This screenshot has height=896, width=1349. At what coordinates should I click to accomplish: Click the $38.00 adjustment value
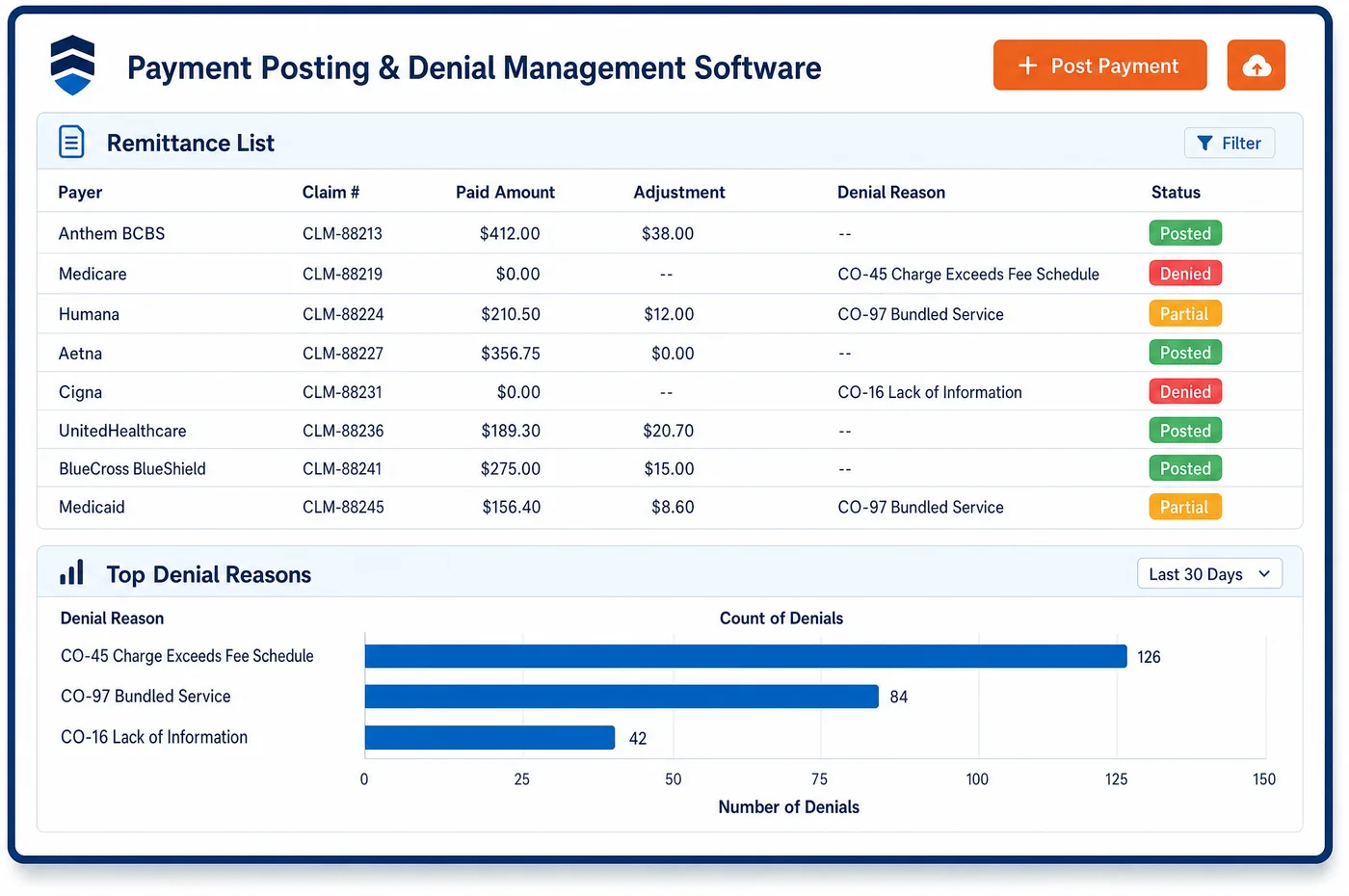click(668, 233)
